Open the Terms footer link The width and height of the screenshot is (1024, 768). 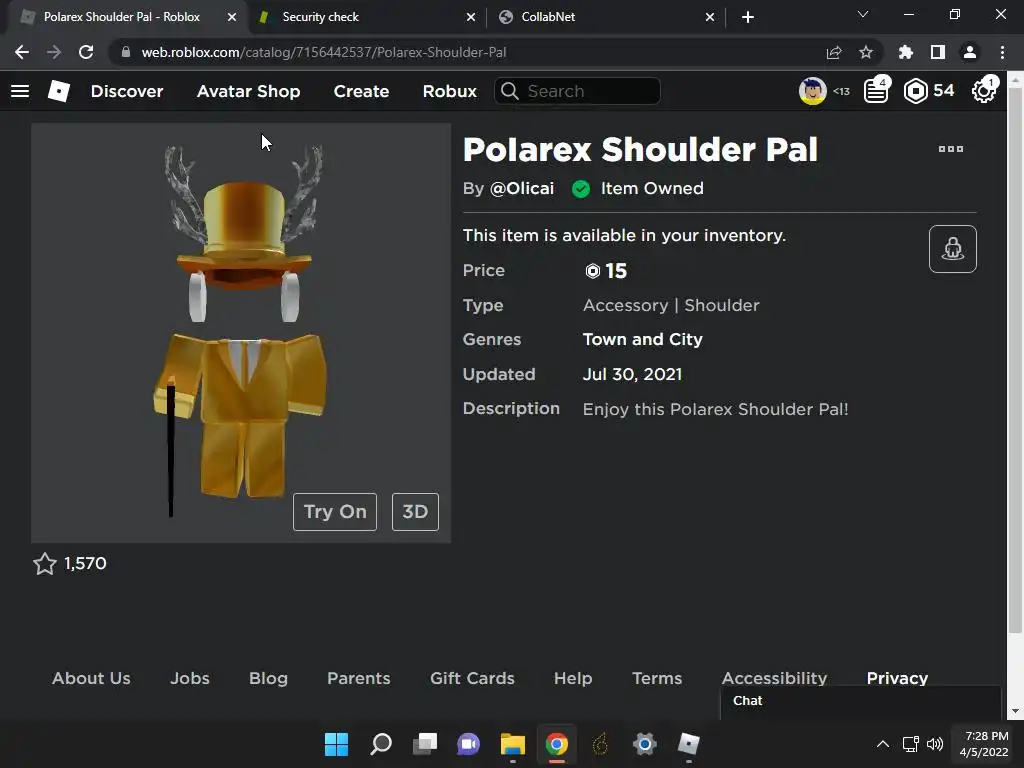tap(657, 679)
